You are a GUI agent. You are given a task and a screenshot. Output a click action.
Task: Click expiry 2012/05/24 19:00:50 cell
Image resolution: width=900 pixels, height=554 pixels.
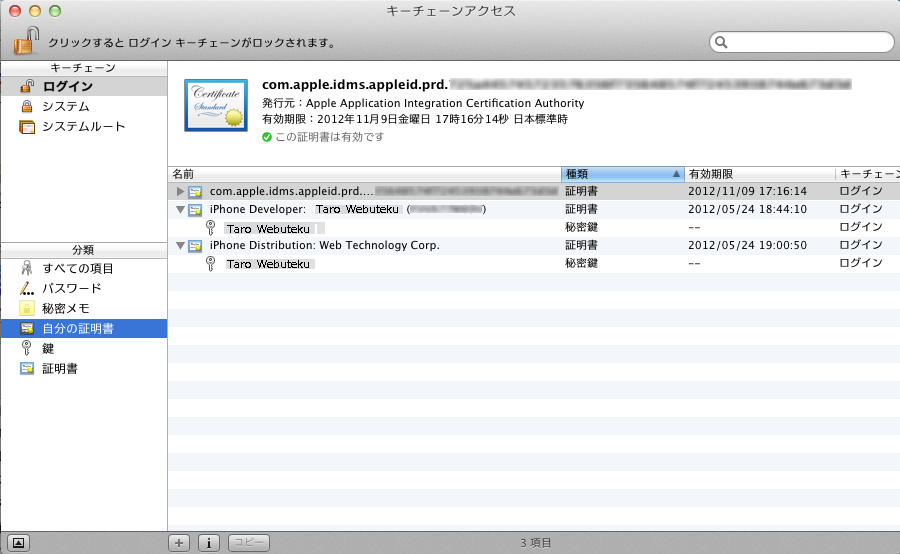[747, 245]
